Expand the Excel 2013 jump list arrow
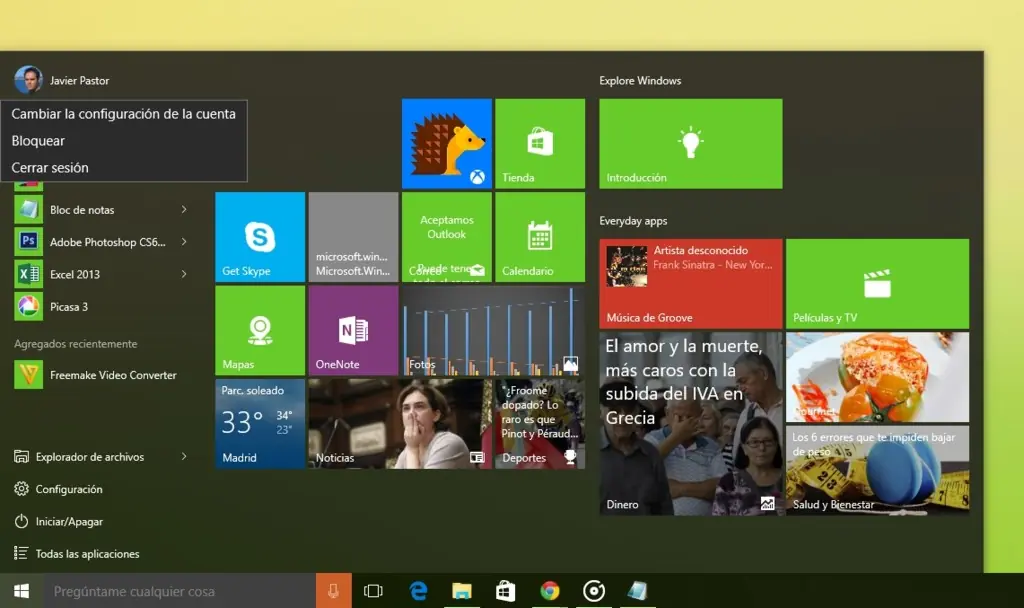This screenshot has width=1024, height=608. pyautogui.click(x=184, y=274)
